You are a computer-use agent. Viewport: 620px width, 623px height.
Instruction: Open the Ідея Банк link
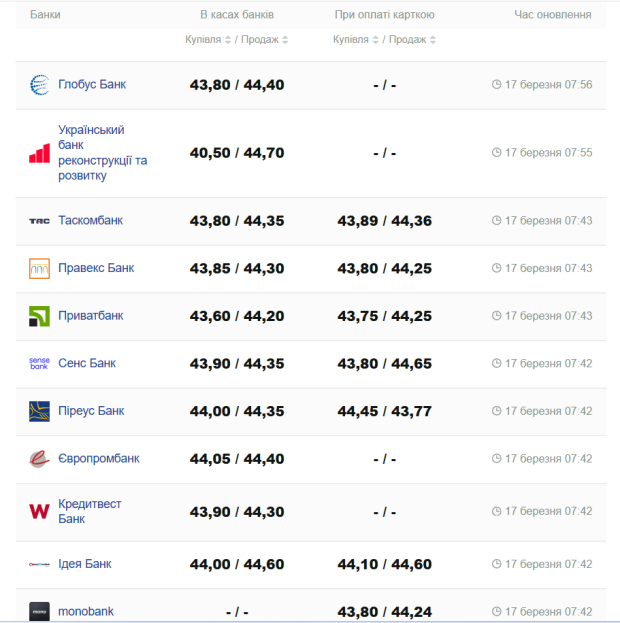pyautogui.click(x=85, y=564)
